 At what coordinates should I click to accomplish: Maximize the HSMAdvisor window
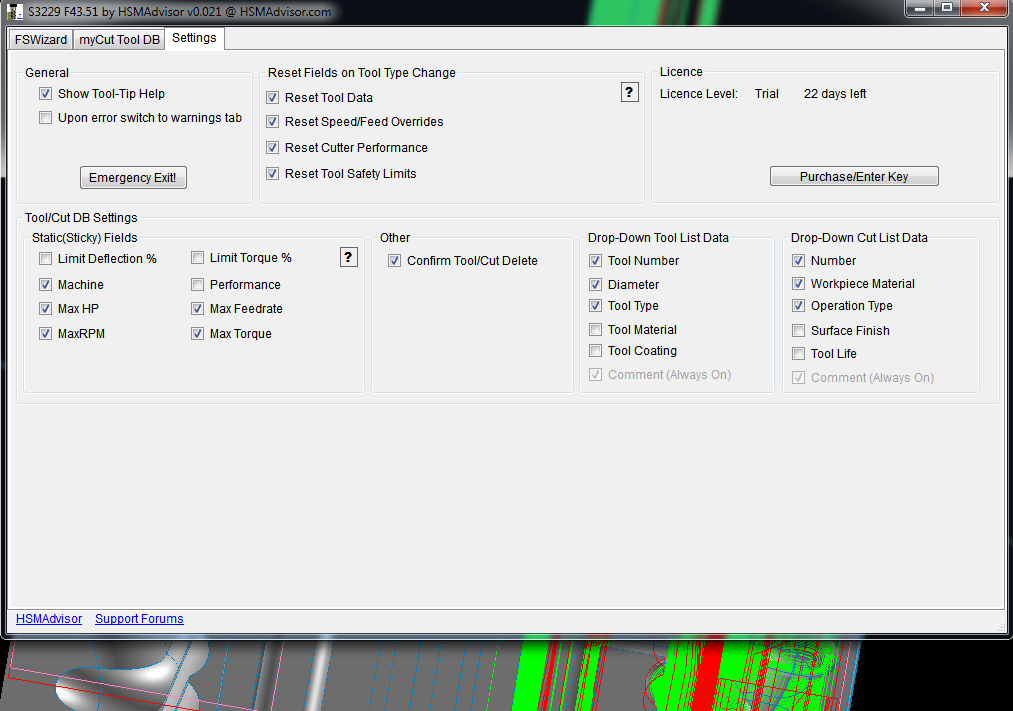946,8
